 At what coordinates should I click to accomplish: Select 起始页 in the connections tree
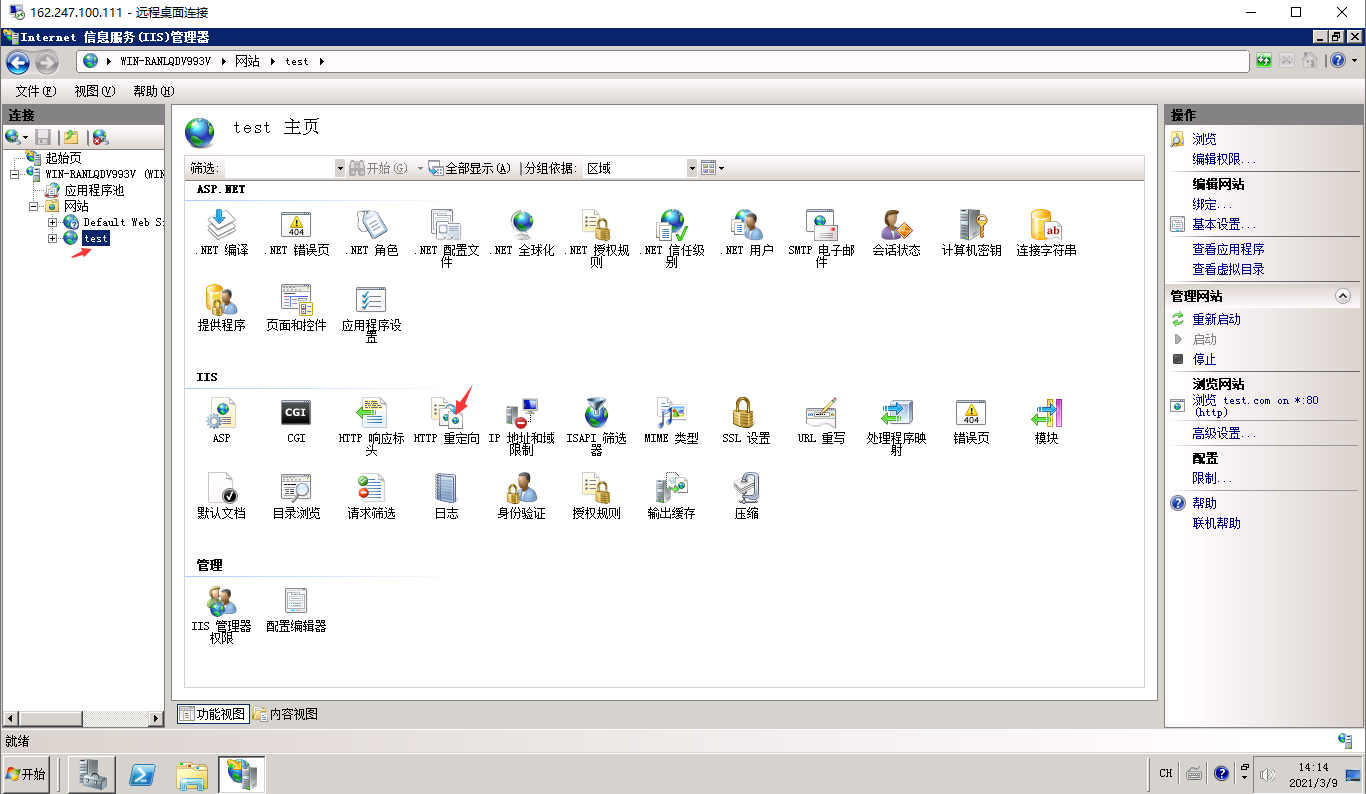63,158
